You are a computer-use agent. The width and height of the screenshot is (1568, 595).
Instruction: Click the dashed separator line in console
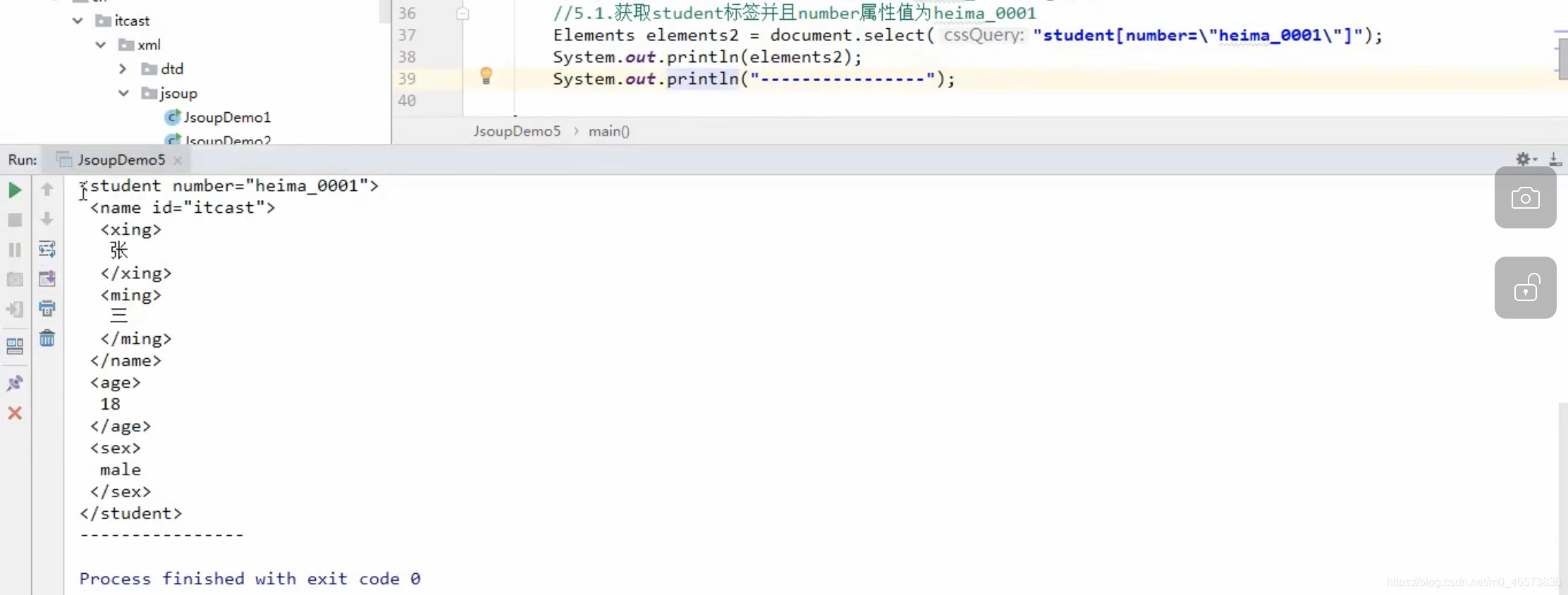pyautogui.click(x=161, y=536)
